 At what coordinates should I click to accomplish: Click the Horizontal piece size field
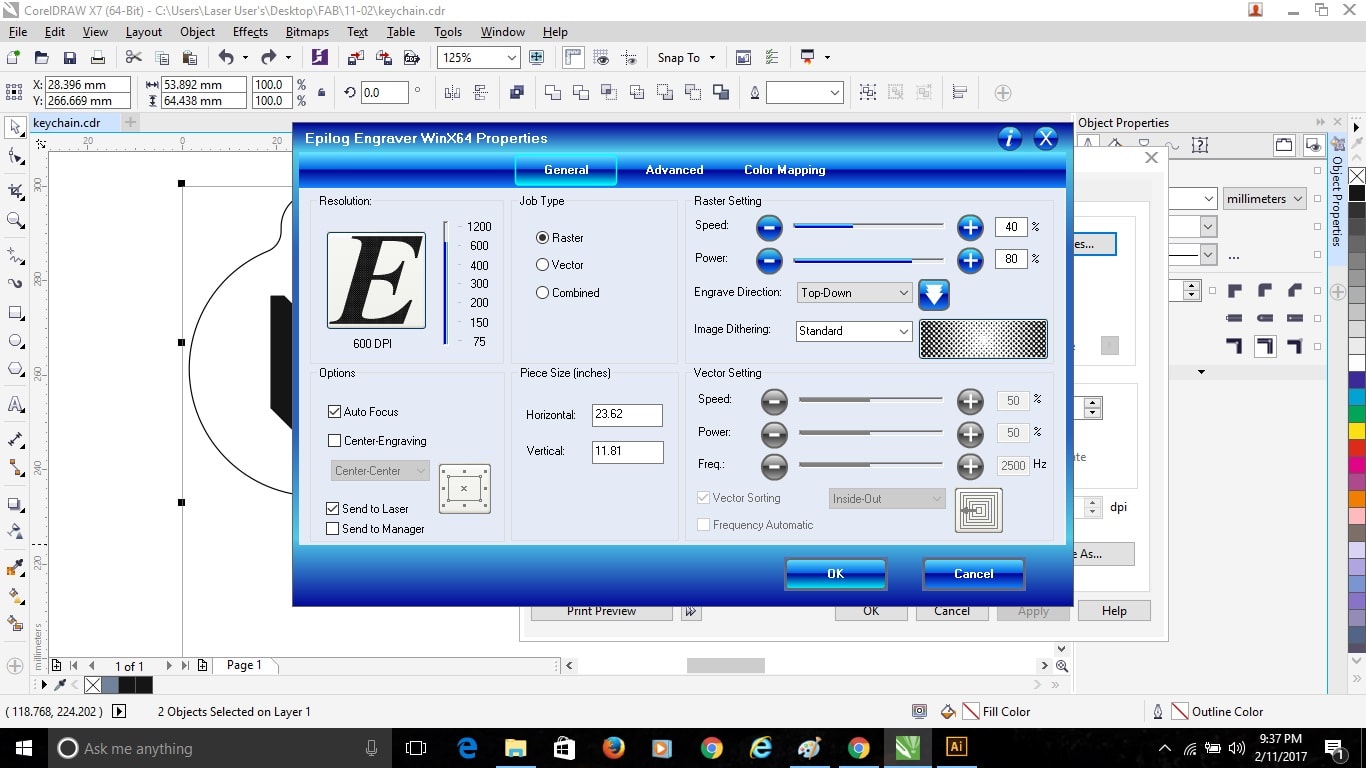(x=628, y=415)
